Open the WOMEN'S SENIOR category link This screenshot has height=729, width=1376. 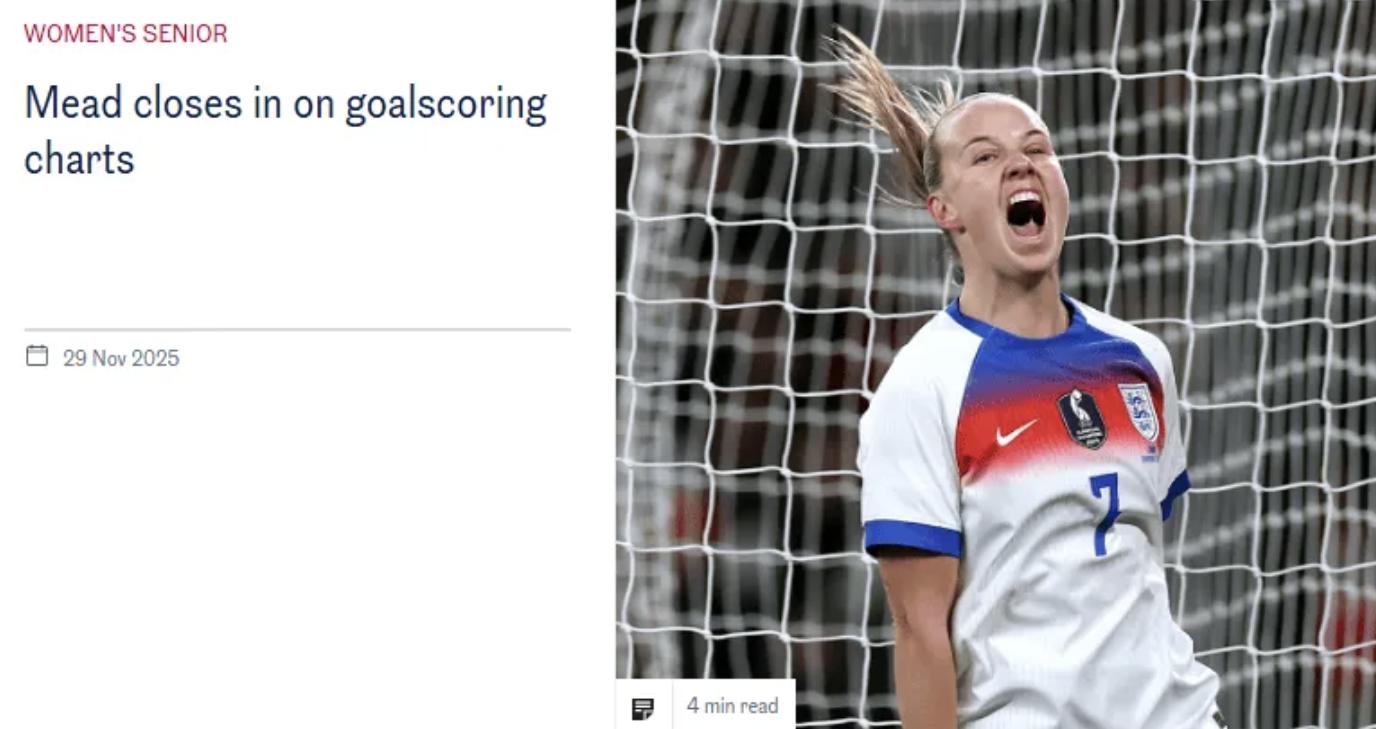click(126, 33)
